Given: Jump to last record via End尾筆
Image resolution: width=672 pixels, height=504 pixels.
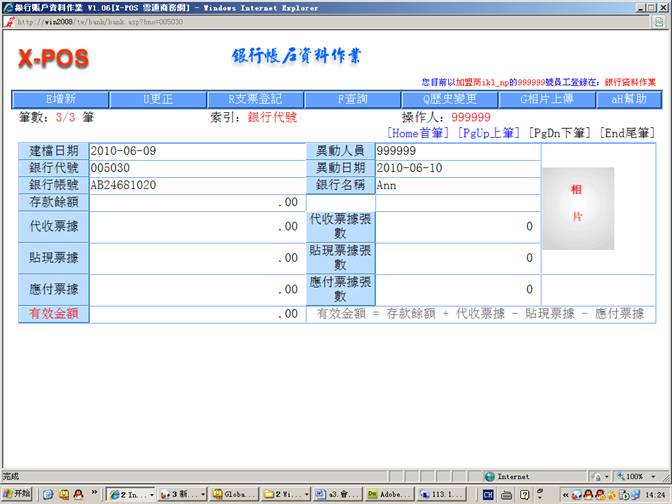Looking at the screenshot, I should [627, 133].
